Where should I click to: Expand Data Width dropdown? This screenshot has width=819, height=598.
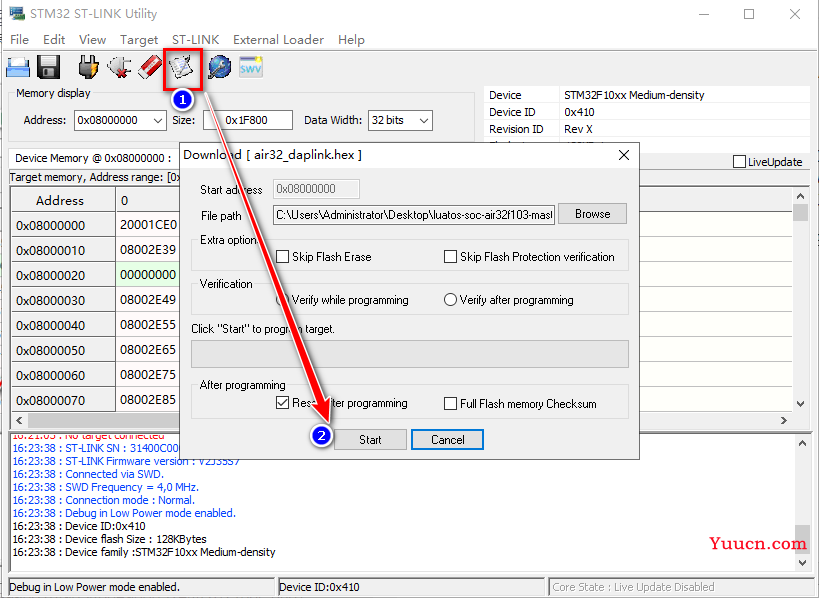click(424, 121)
